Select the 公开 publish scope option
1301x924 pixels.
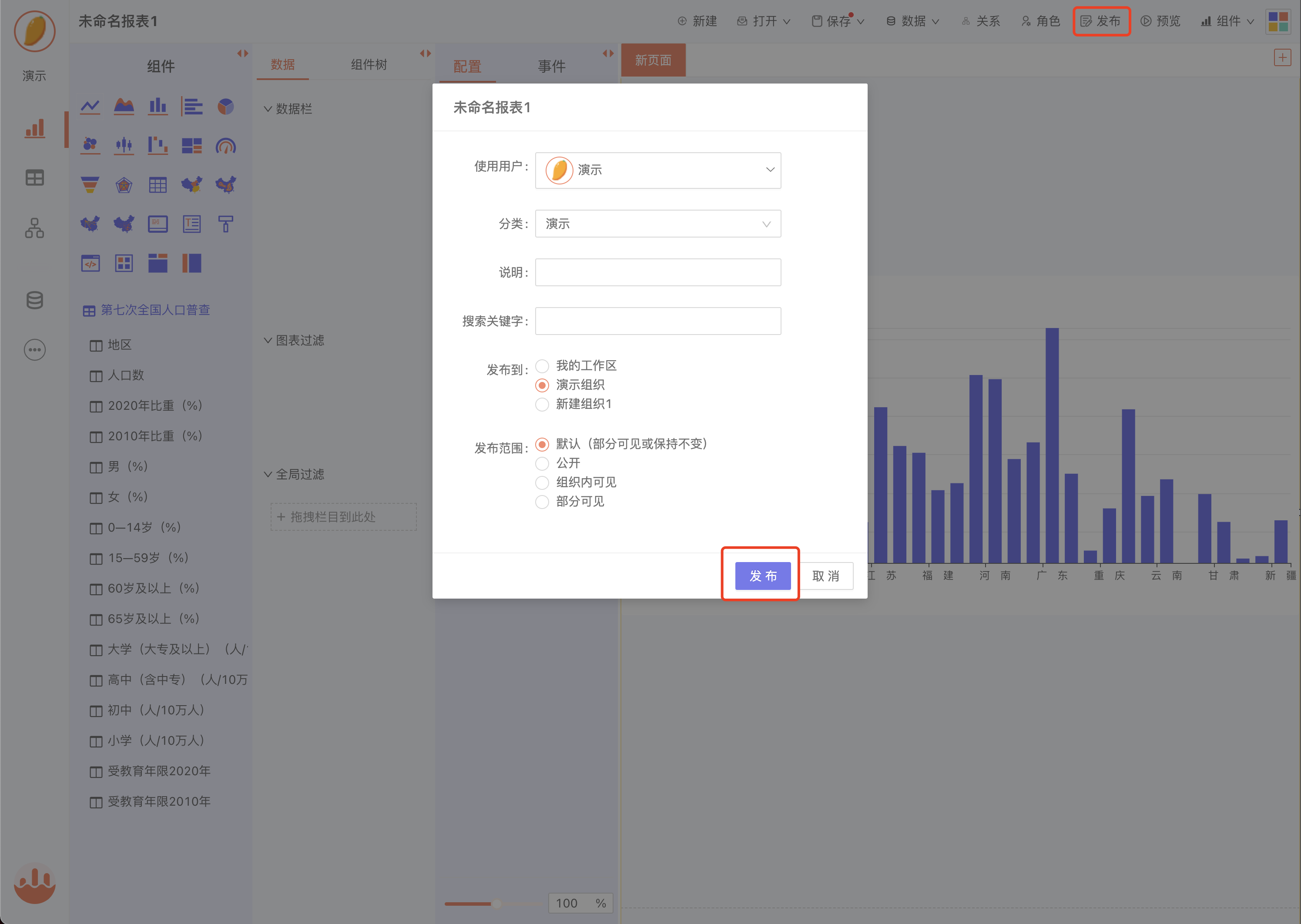click(542, 464)
